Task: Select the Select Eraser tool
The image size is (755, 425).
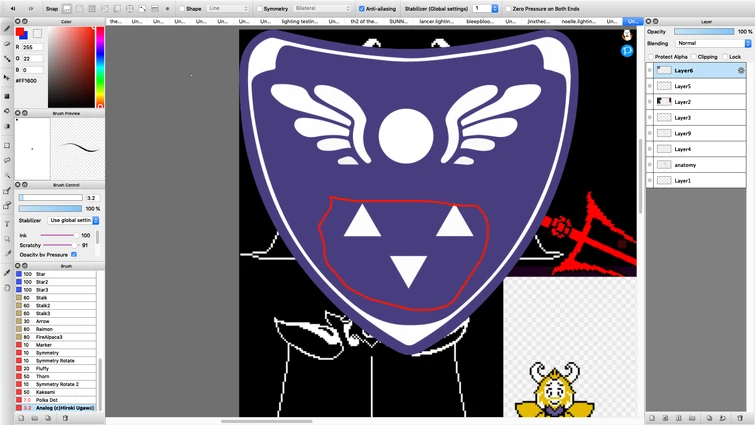Action: click(x=7, y=206)
